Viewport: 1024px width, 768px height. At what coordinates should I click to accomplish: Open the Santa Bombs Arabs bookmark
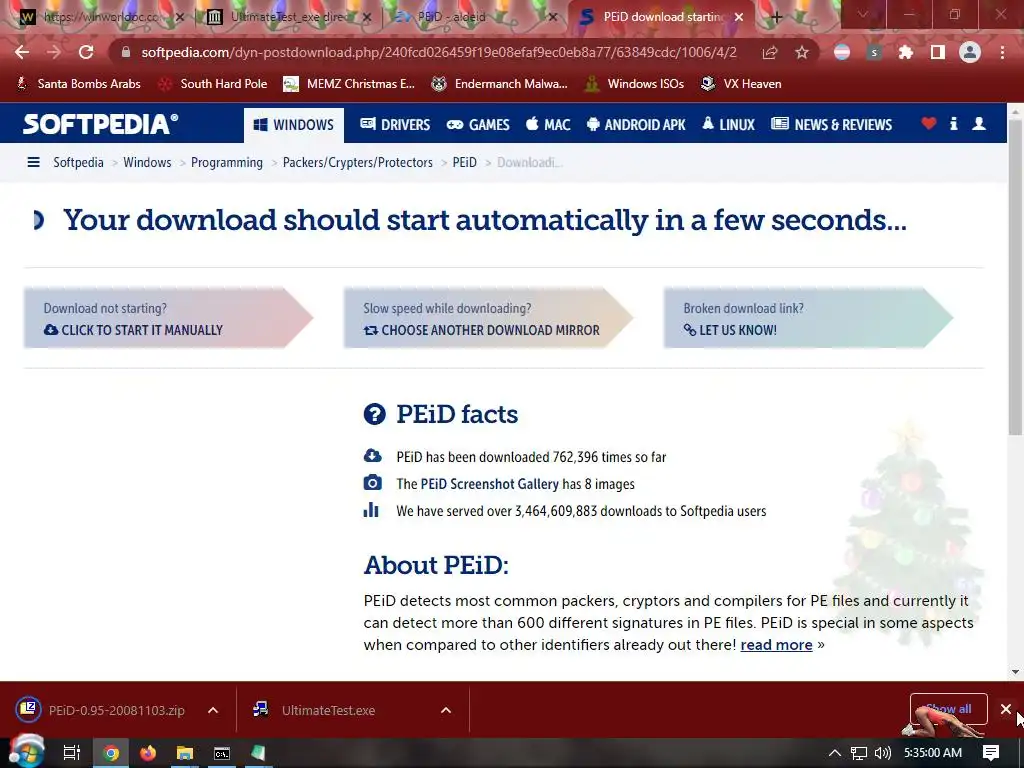click(78, 84)
